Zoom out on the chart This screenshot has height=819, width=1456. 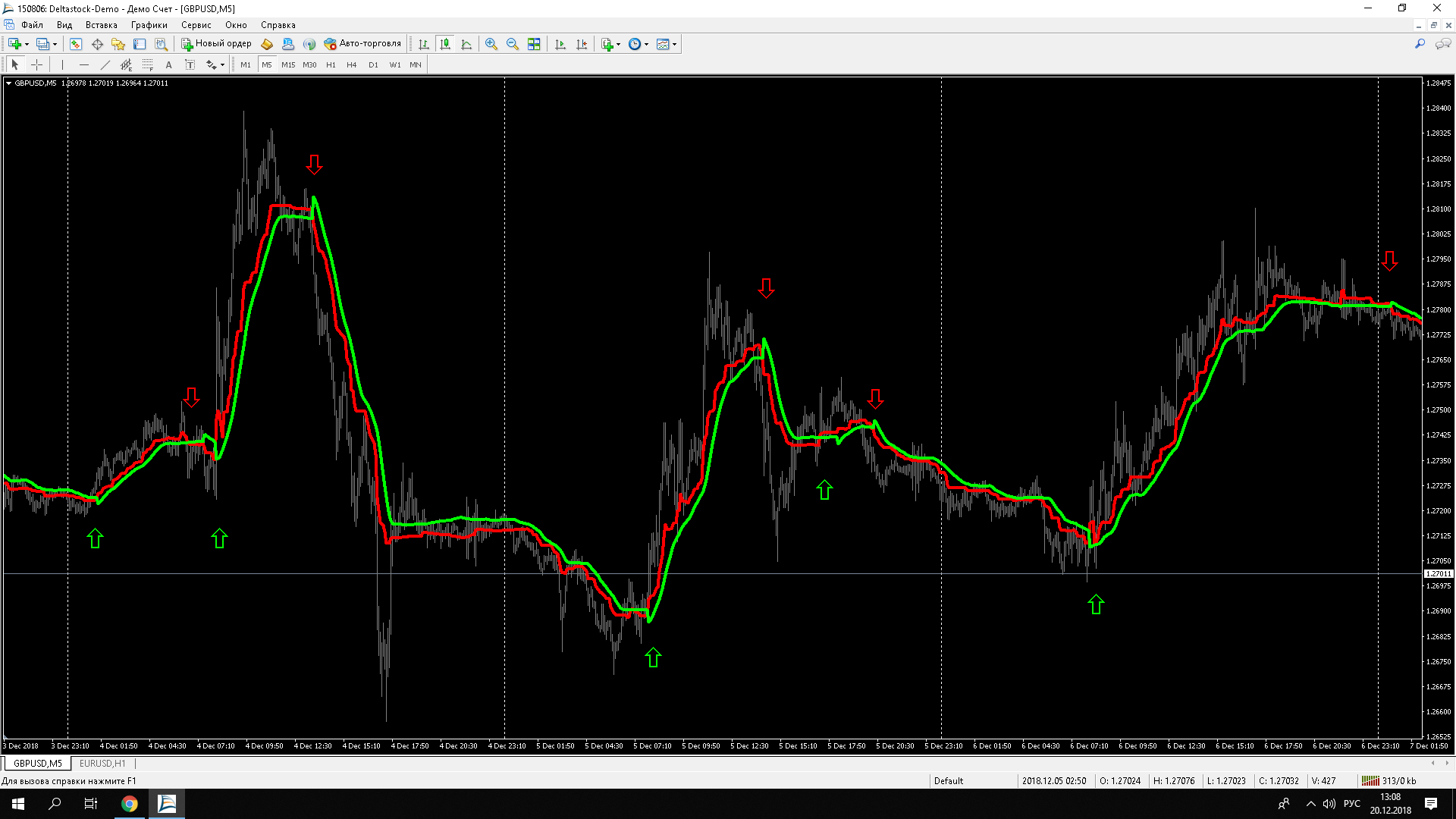513,44
